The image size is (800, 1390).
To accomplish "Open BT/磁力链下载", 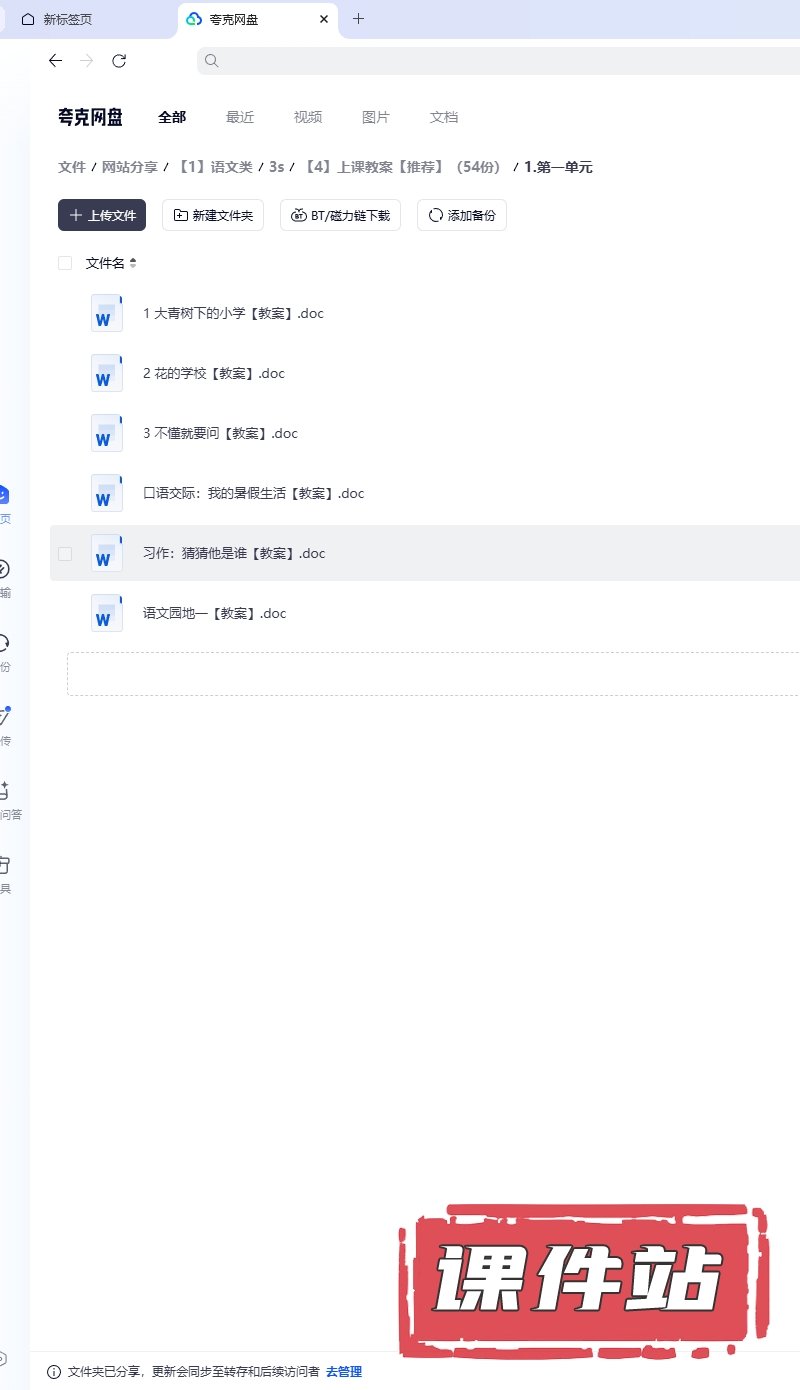I will 340,215.
